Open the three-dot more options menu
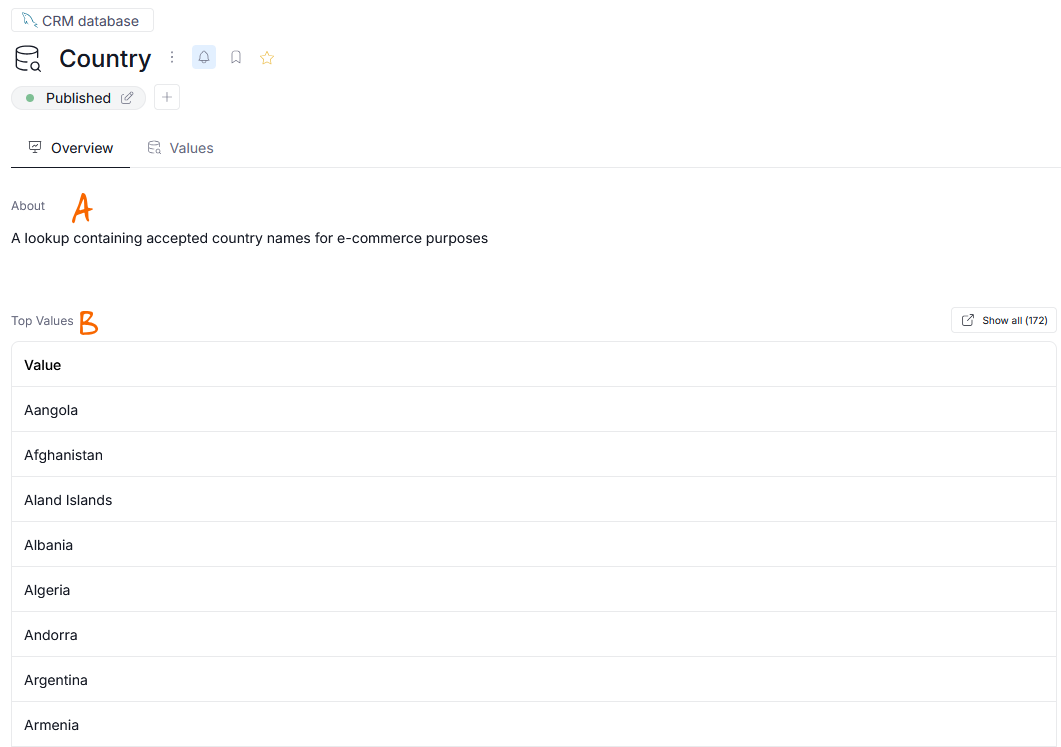The width and height of the screenshot is (1061, 747). click(172, 57)
